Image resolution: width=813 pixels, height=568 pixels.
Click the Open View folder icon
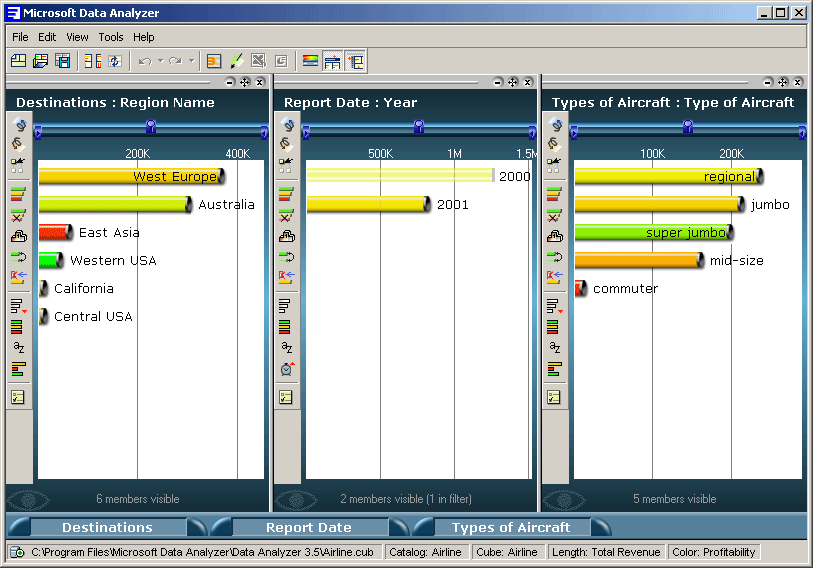pyautogui.click(x=40, y=61)
